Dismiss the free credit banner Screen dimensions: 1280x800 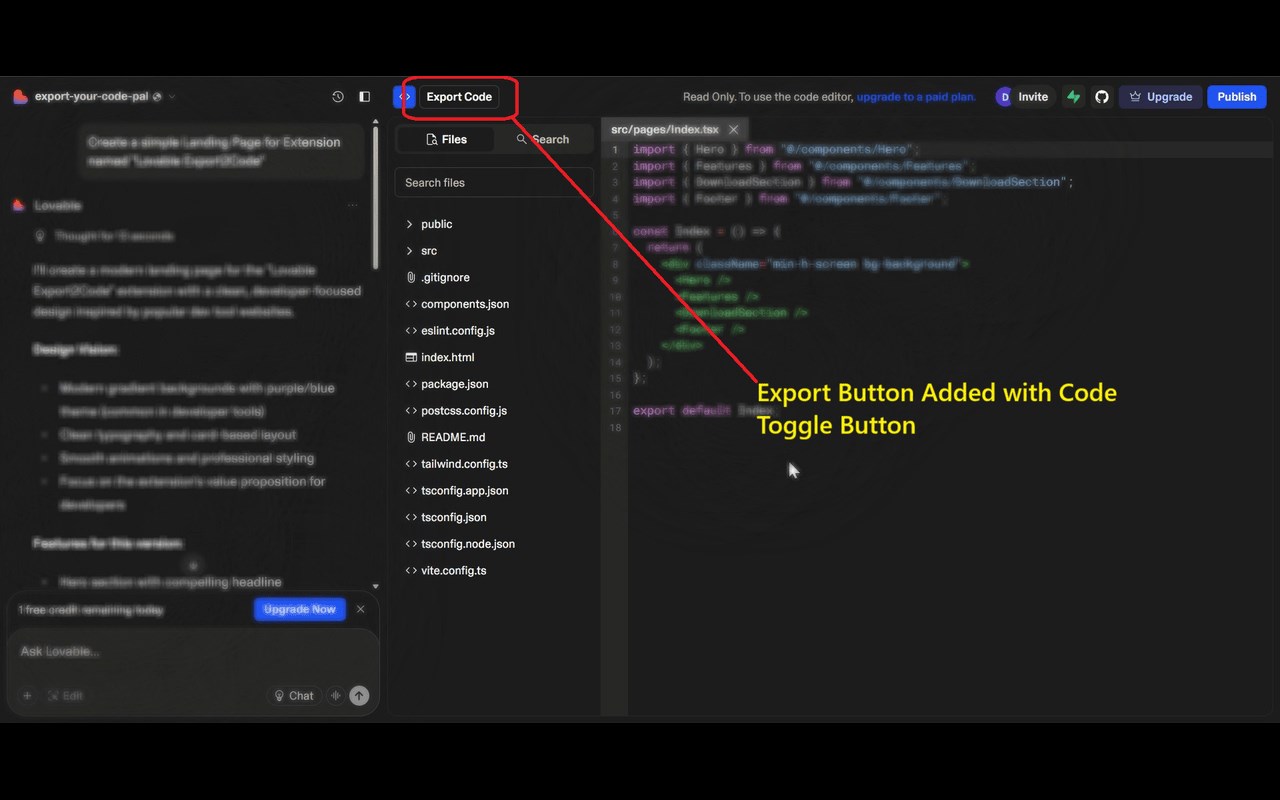pos(361,609)
